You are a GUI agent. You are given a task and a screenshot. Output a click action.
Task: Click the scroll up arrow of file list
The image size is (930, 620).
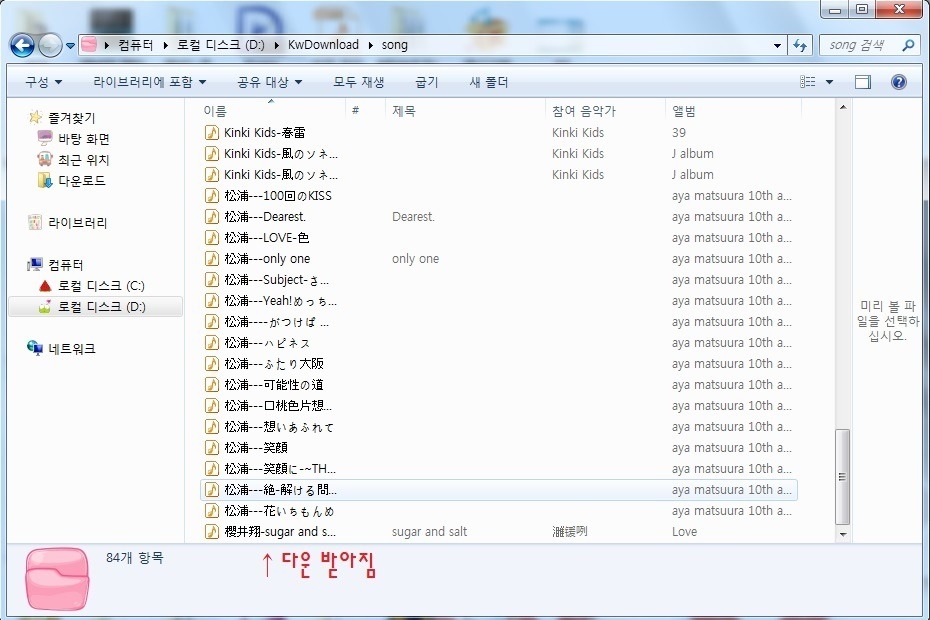point(843,108)
